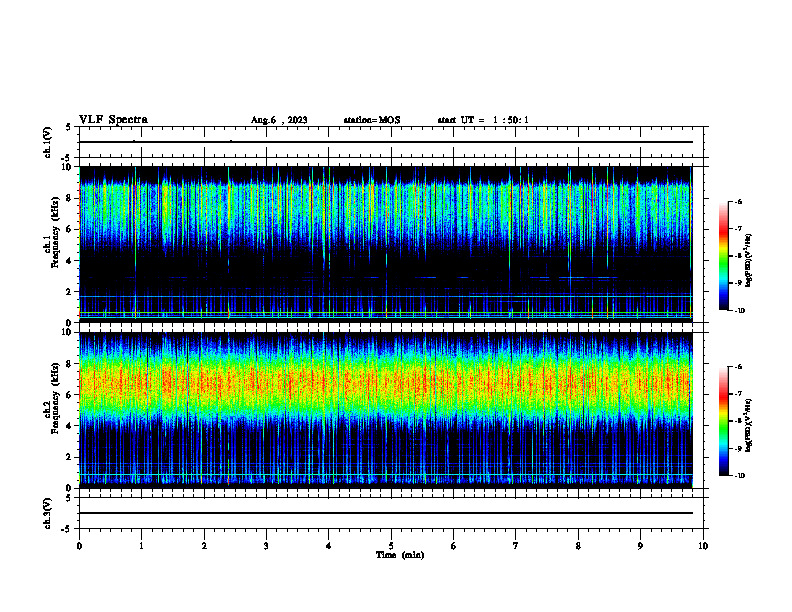Click the "VLF Spectra" title text
Viewport: 792px width, 612px height.
point(113,120)
